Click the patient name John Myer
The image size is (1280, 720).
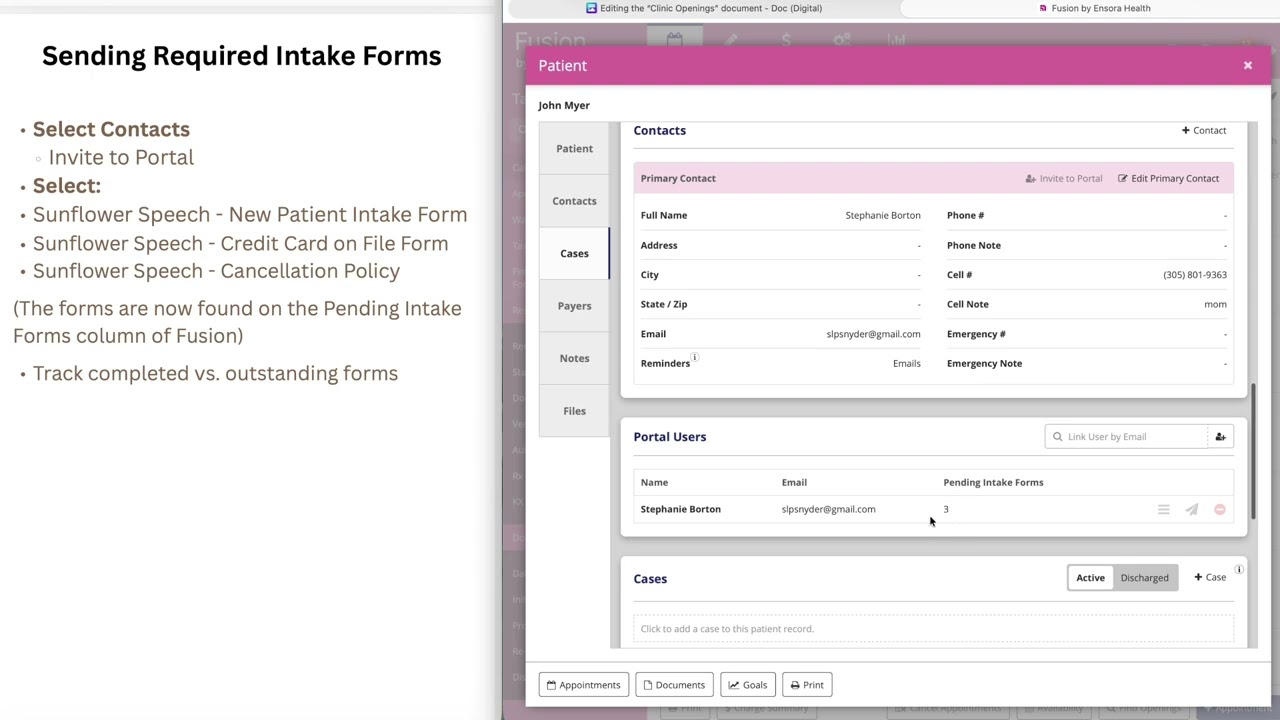564,105
